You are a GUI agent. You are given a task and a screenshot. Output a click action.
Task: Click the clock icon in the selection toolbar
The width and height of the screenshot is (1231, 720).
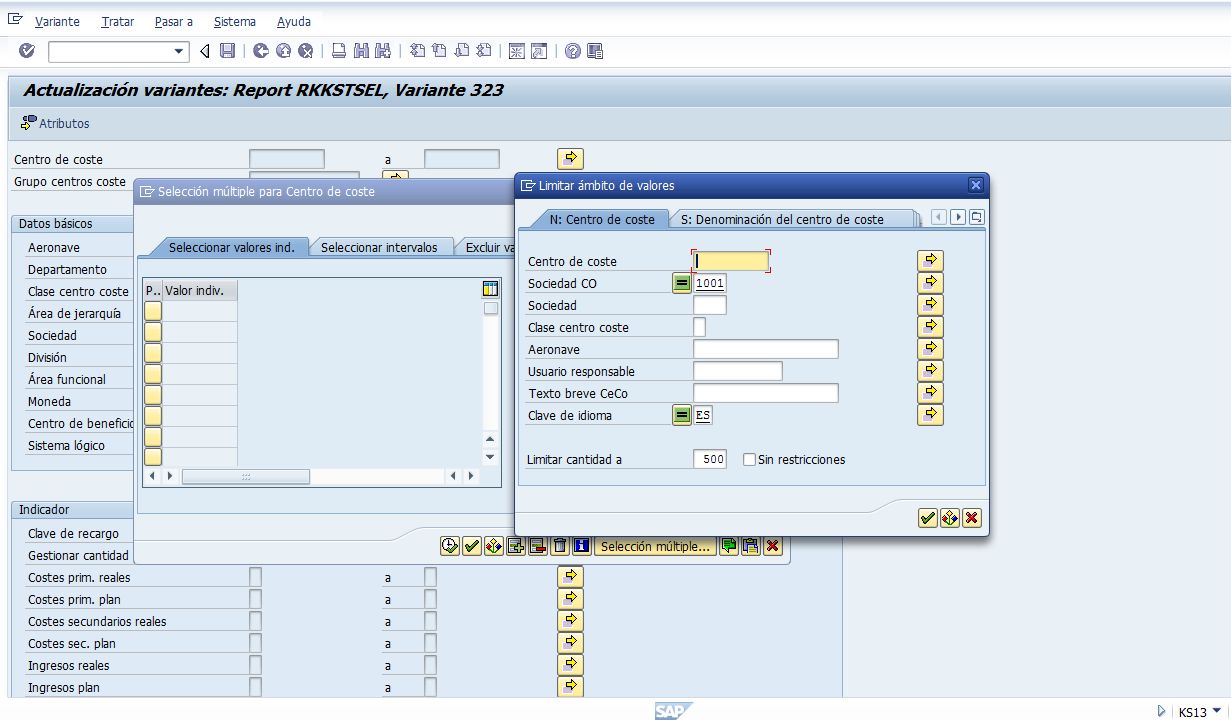[x=449, y=546]
